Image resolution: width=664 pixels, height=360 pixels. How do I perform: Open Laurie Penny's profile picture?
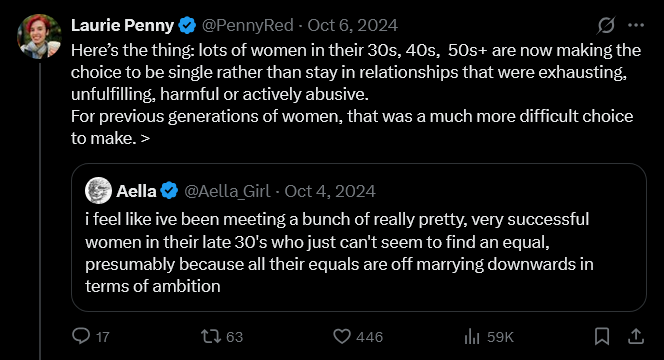click(39, 36)
